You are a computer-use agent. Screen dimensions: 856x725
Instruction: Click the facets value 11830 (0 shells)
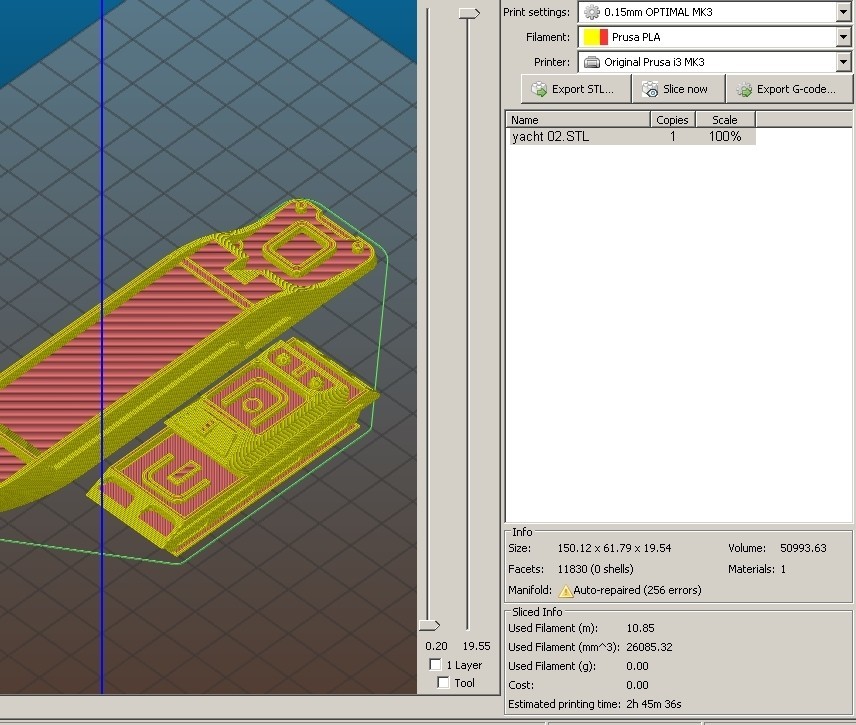595,569
